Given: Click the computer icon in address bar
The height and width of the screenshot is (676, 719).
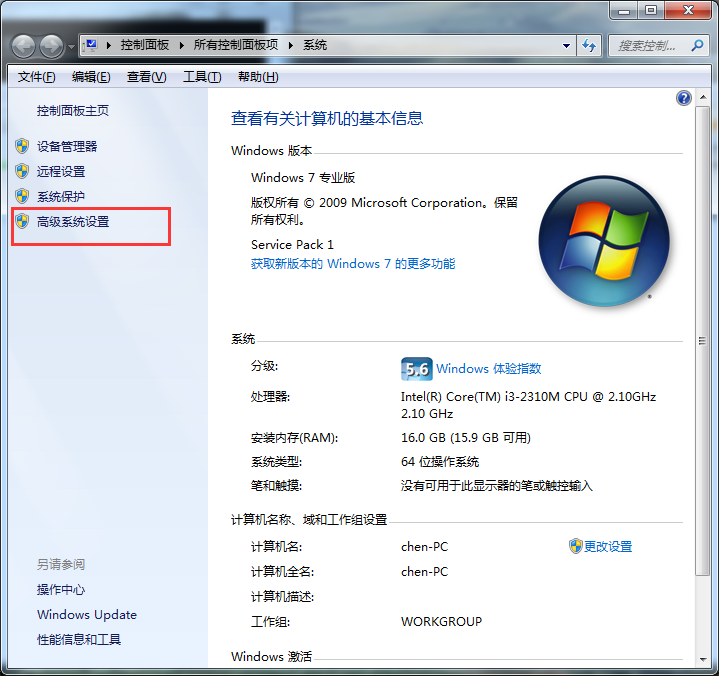Looking at the screenshot, I should tap(91, 45).
